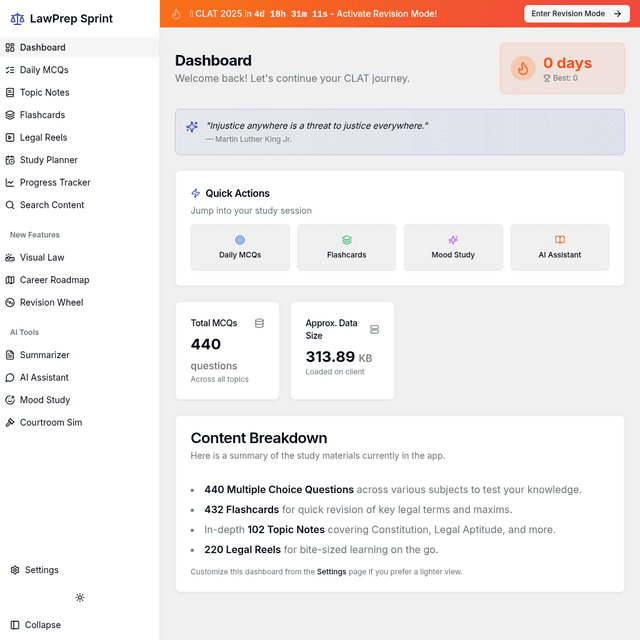Screen dimensions: 640x640
Task: Click the server icon on Data Size card
Action: pos(375,329)
